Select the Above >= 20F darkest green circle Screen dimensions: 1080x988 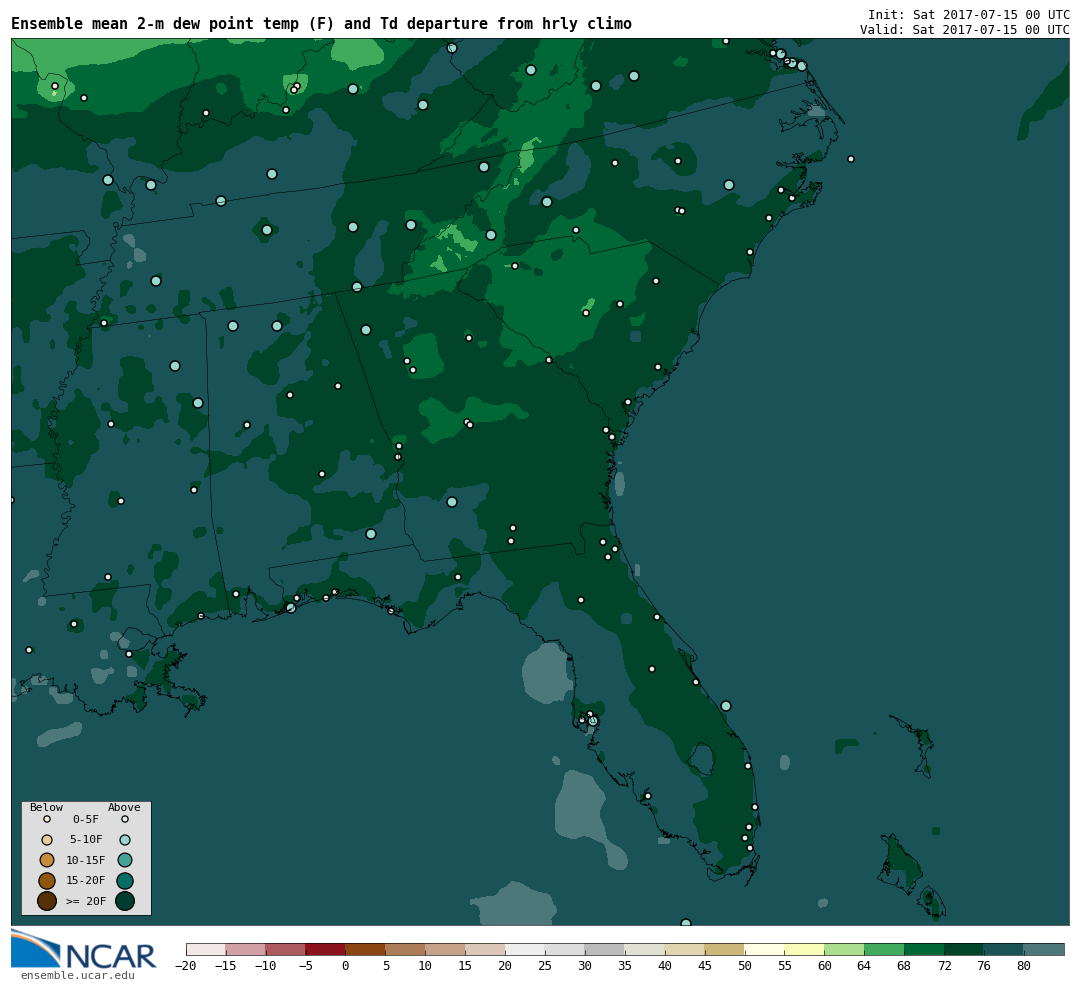pos(125,901)
